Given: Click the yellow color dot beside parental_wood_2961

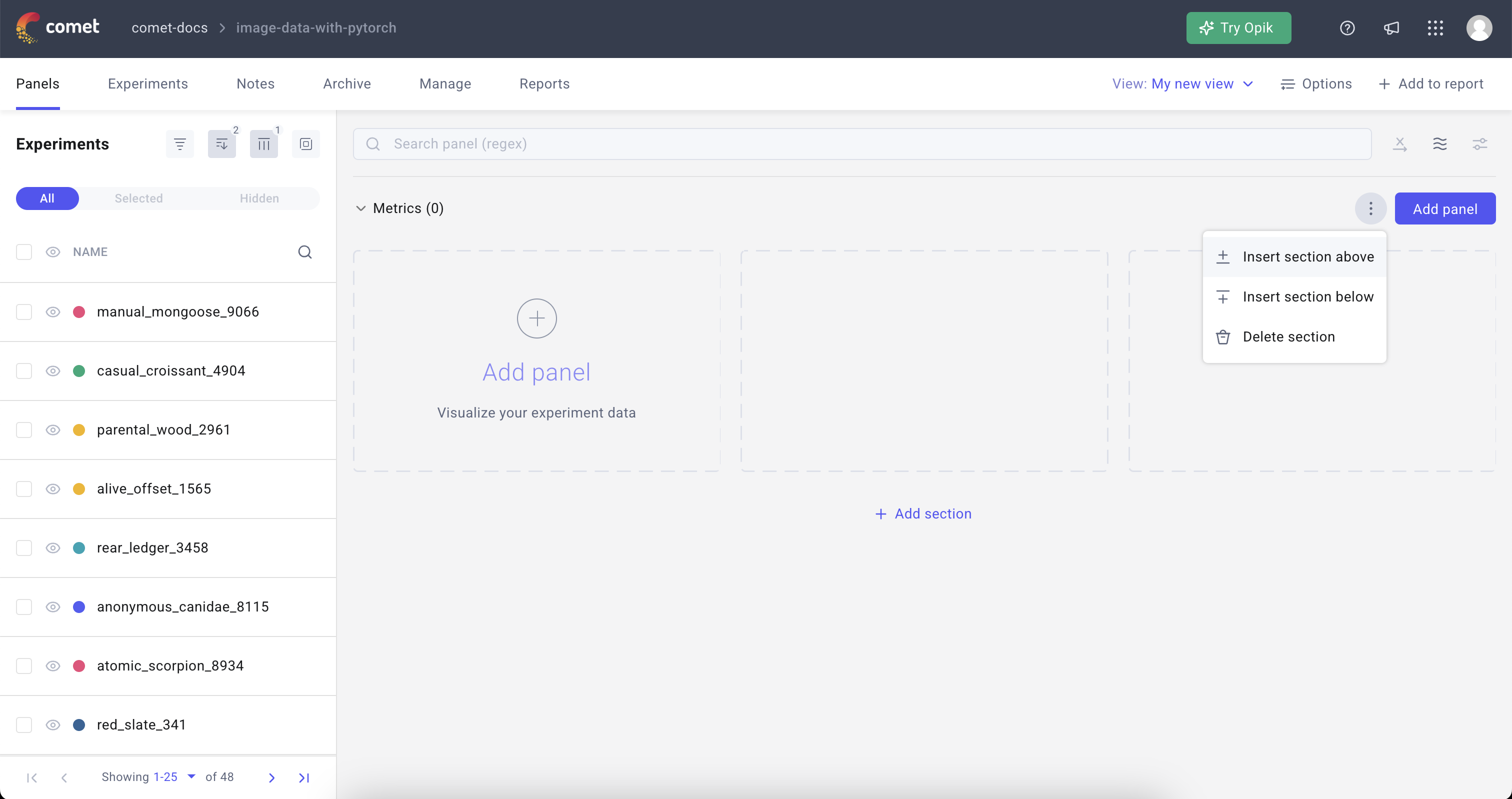Looking at the screenshot, I should tap(80, 429).
